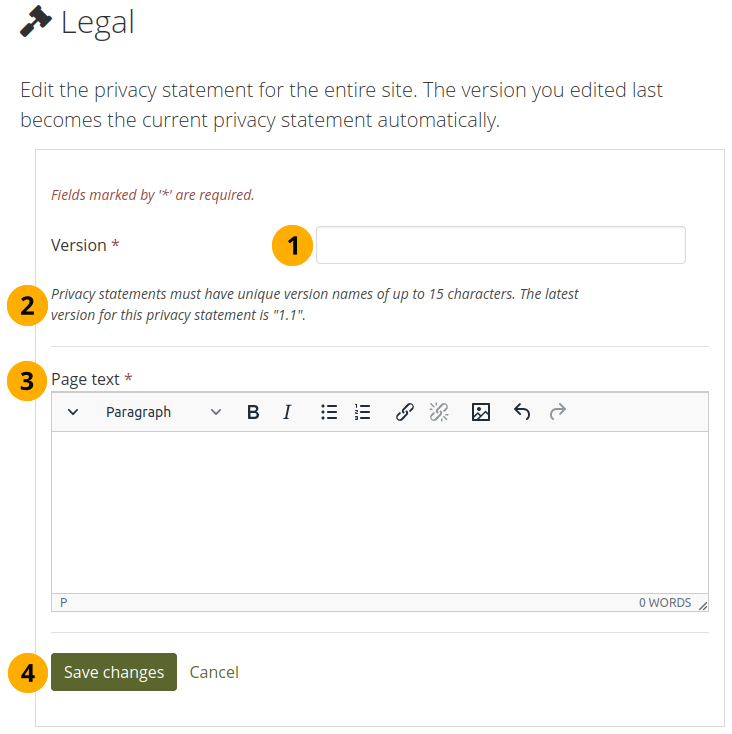Expand the editor toolbar with the chevron

pos(73,412)
